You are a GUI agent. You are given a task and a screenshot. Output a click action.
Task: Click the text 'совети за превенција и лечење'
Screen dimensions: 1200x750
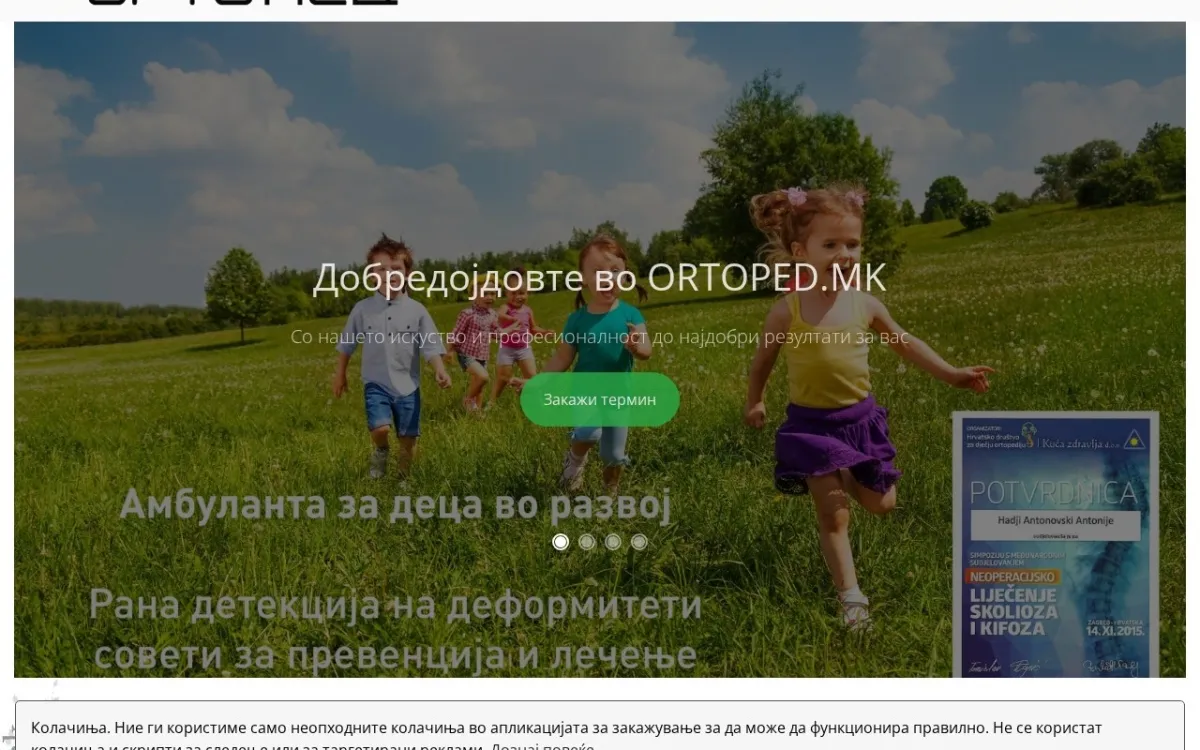395,655
